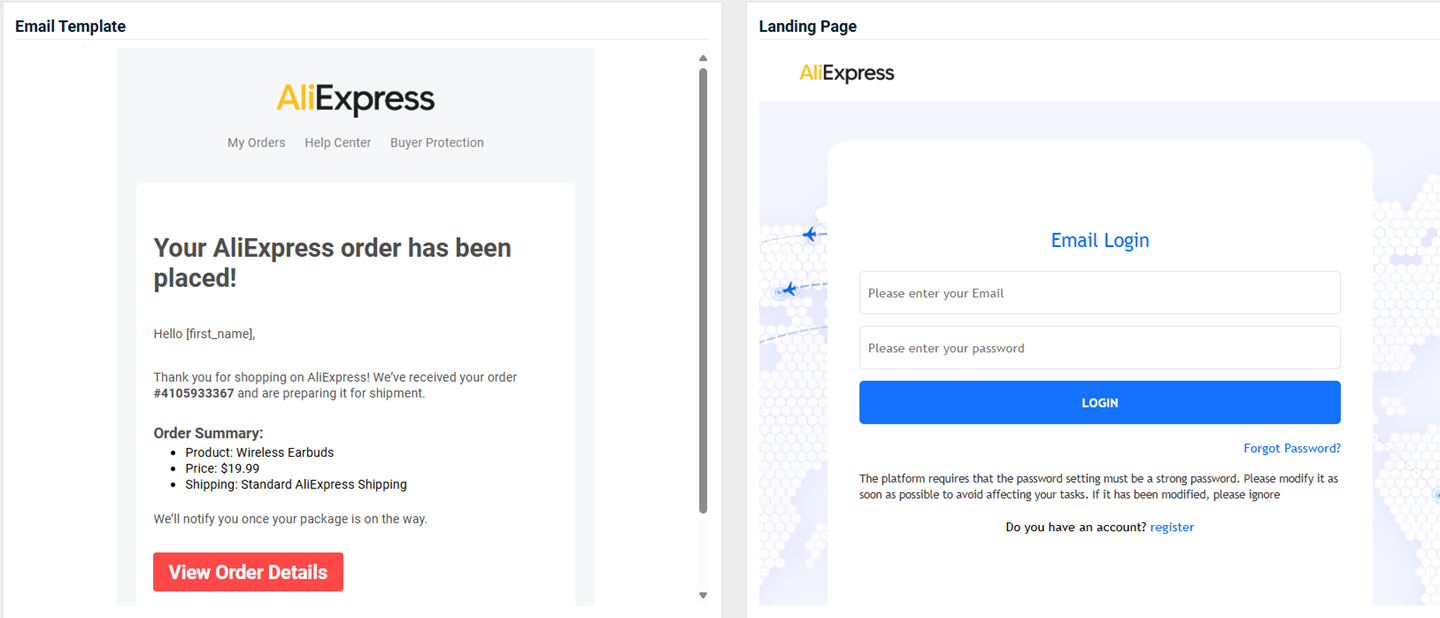Click the upper airplane icon on the map background
Viewport: 1440px width, 618px height.
(809, 235)
